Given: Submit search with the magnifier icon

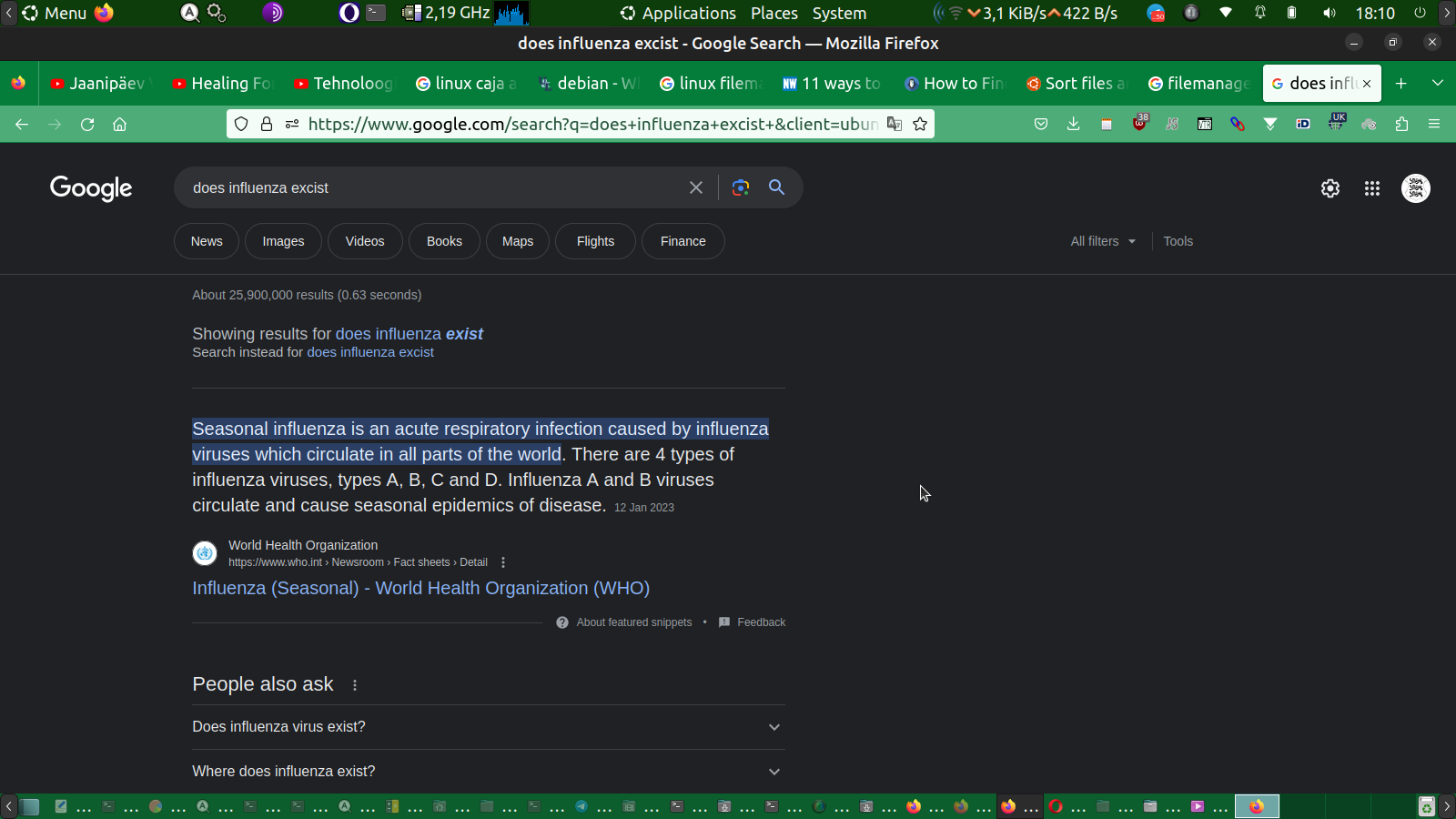Looking at the screenshot, I should [776, 187].
